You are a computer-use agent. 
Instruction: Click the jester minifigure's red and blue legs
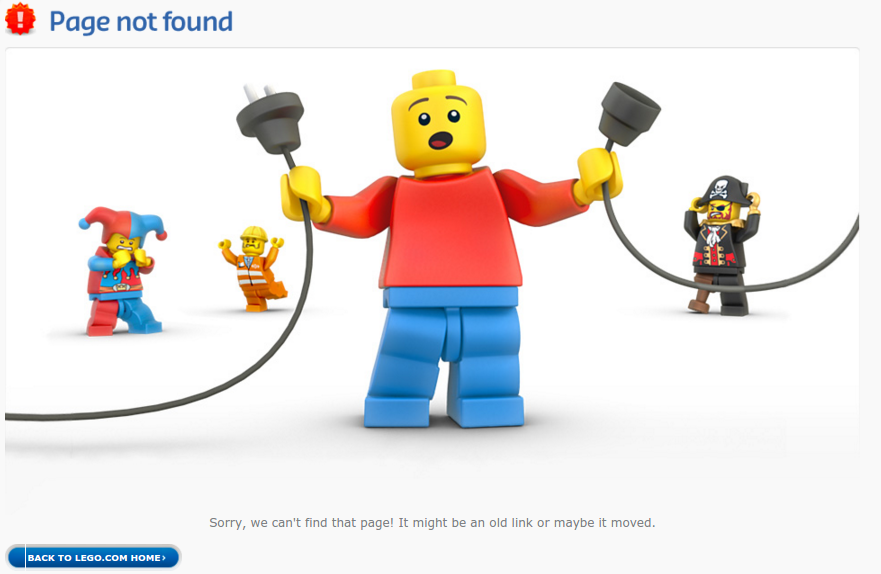pyautogui.click(x=122, y=317)
